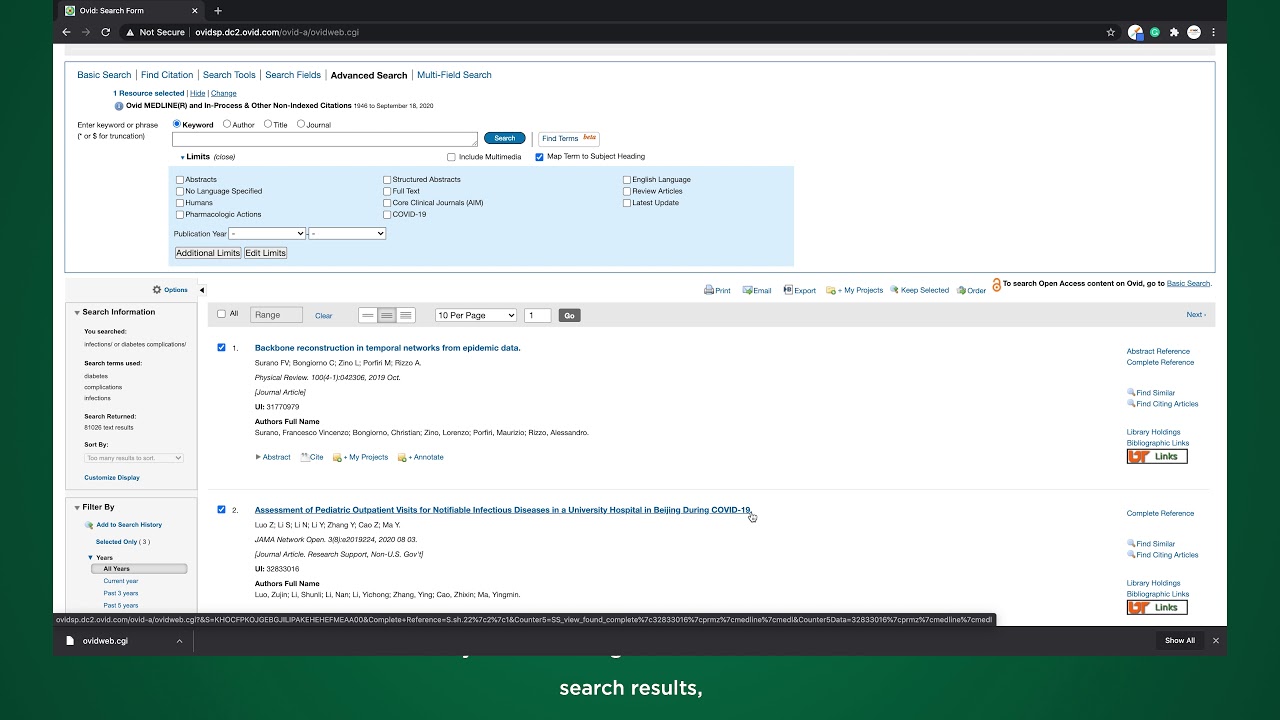Uncheck Map Term to Subject Heading

click(539, 157)
